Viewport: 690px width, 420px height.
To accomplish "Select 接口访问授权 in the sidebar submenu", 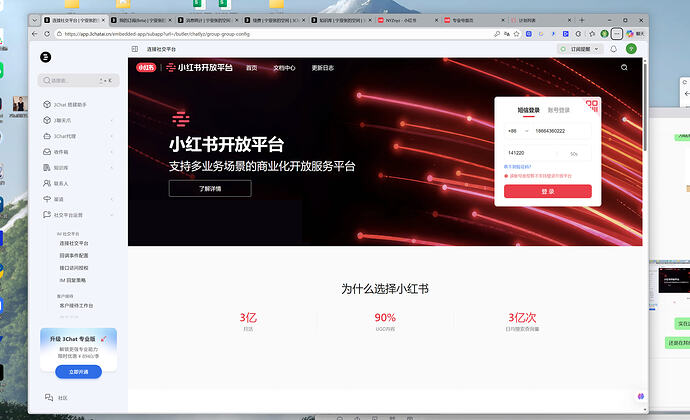I will click(x=74, y=268).
